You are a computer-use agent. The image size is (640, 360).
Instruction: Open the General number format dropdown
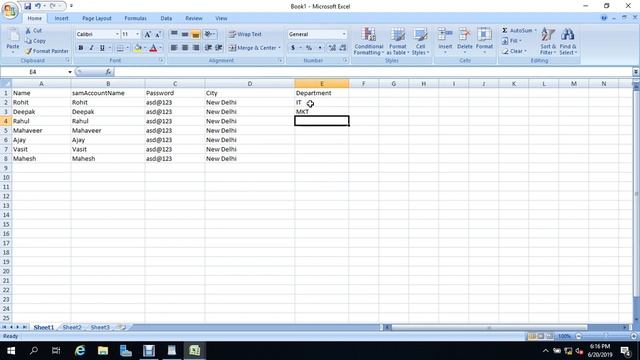coord(344,34)
